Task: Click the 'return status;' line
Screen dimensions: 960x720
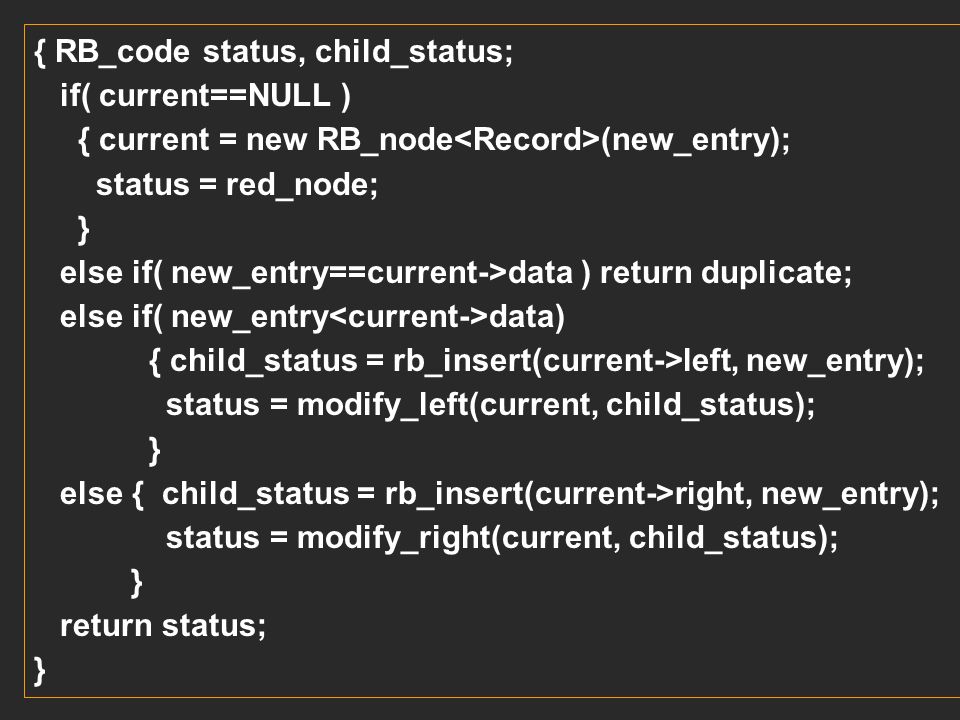Action: click(x=163, y=626)
